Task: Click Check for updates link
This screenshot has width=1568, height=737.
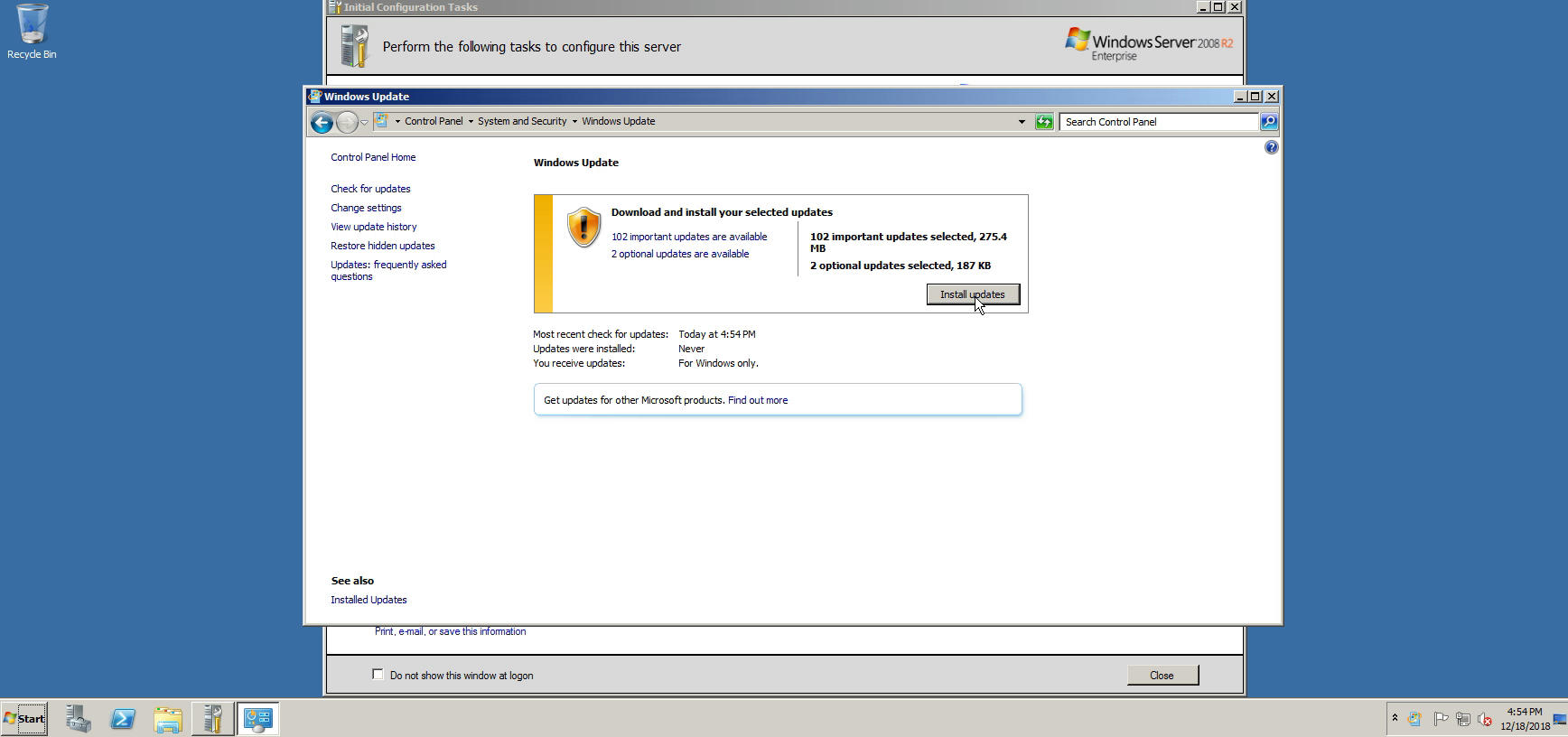Action: tap(370, 189)
